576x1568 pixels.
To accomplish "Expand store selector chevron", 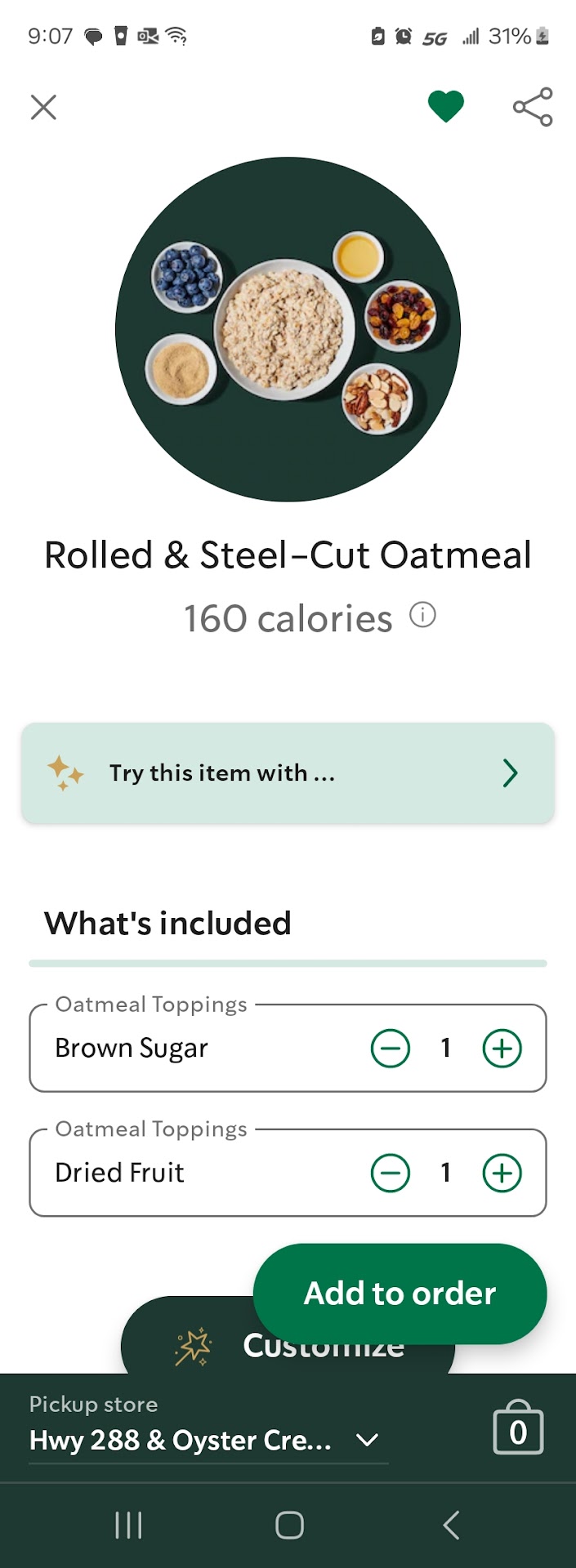I will coord(368,1440).
